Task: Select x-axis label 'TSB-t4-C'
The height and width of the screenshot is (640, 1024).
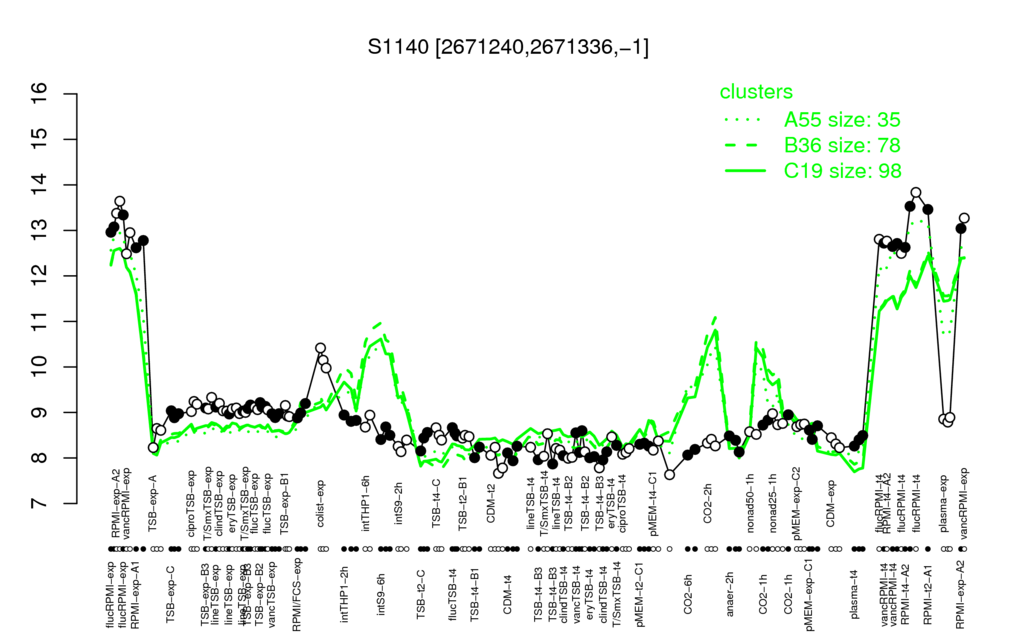Action: [436, 502]
